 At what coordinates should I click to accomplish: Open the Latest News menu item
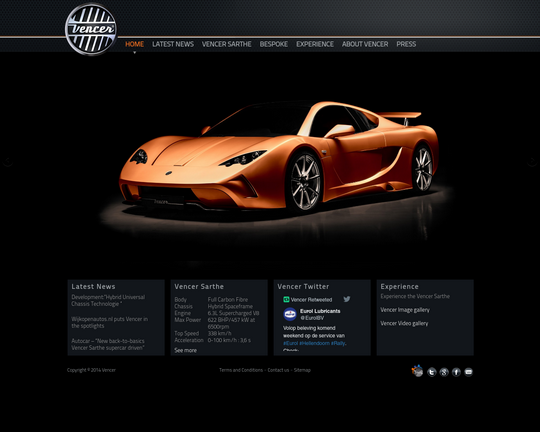click(173, 44)
